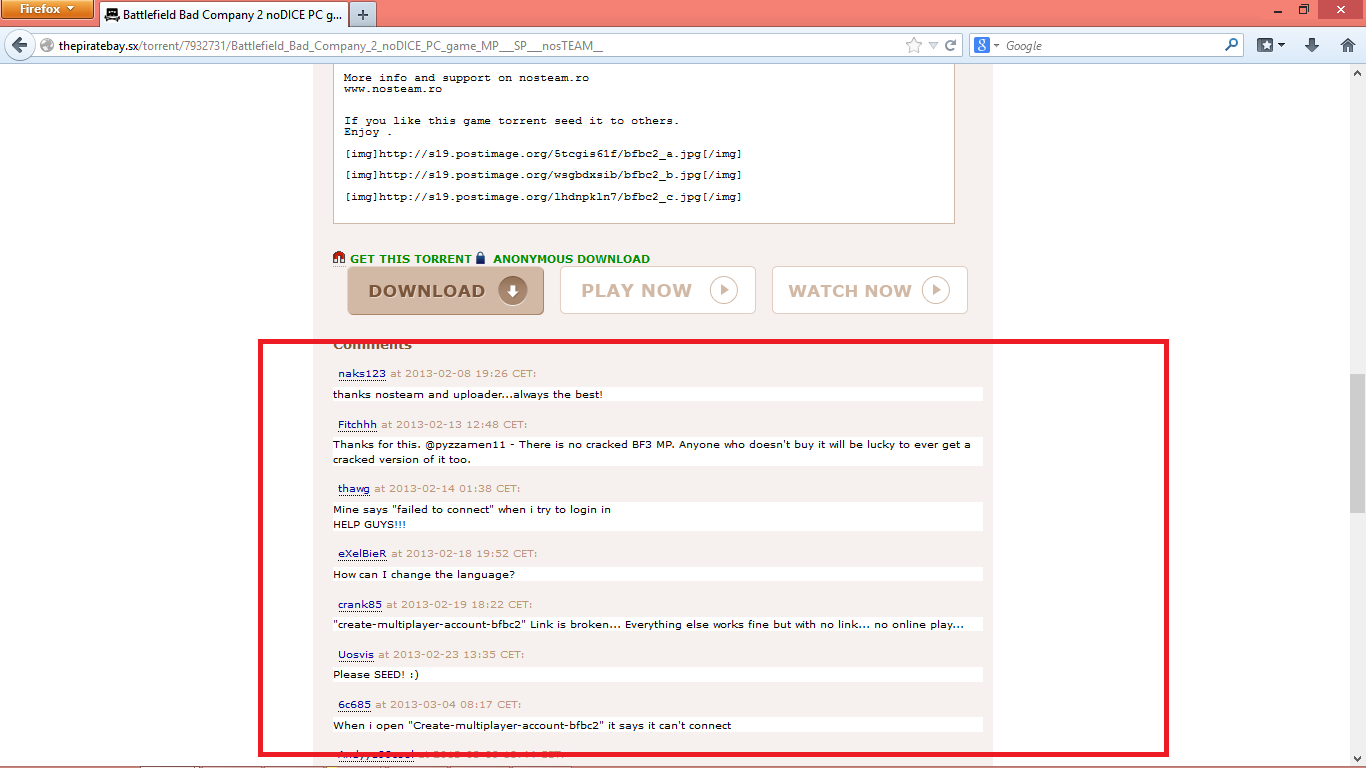Image resolution: width=1366 pixels, height=768 pixels.
Task: Click the bfbc2_a.jpg image URL line
Action: (x=543, y=154)
